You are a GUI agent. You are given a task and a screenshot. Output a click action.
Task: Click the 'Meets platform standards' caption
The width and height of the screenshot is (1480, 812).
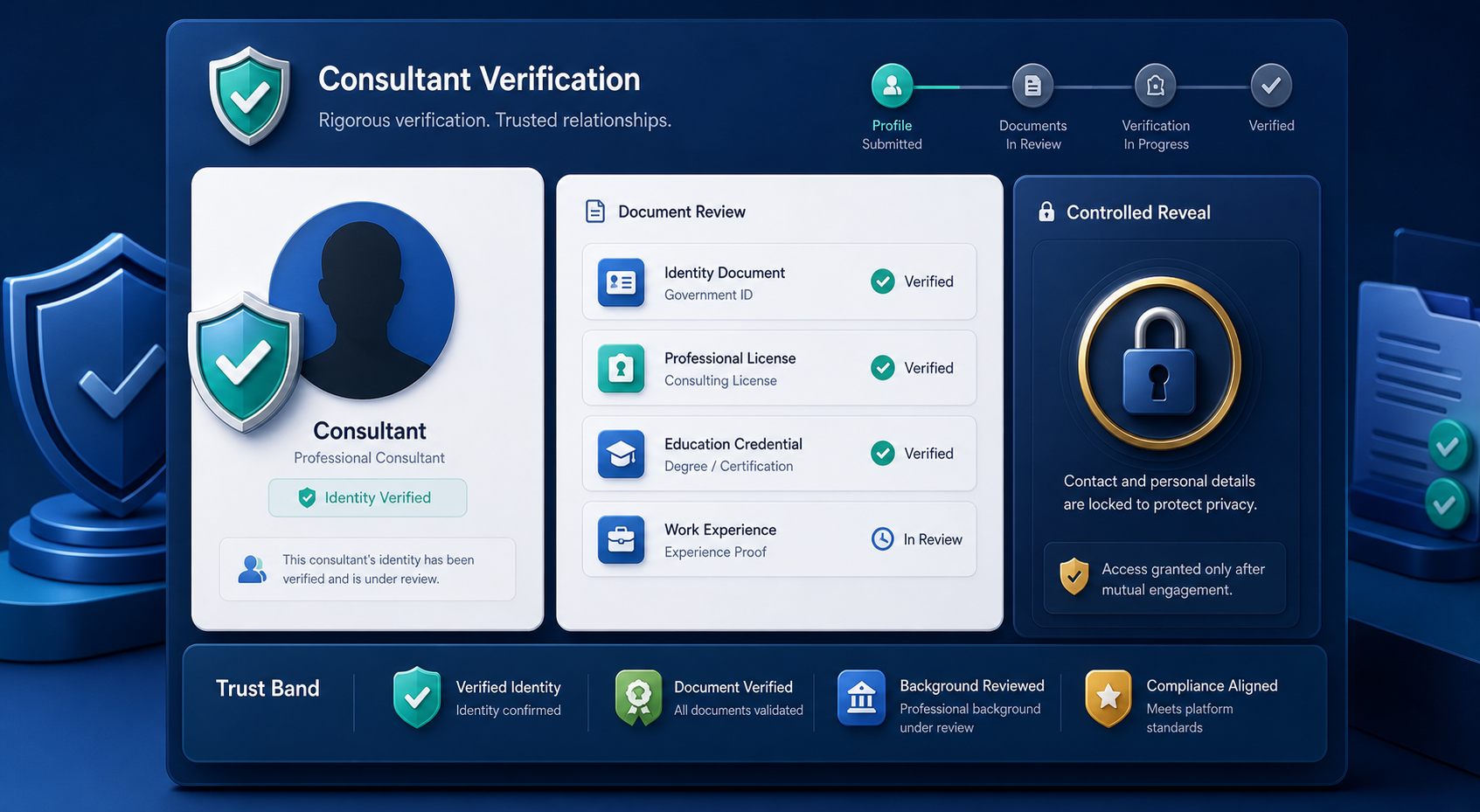click(1190, 718)
